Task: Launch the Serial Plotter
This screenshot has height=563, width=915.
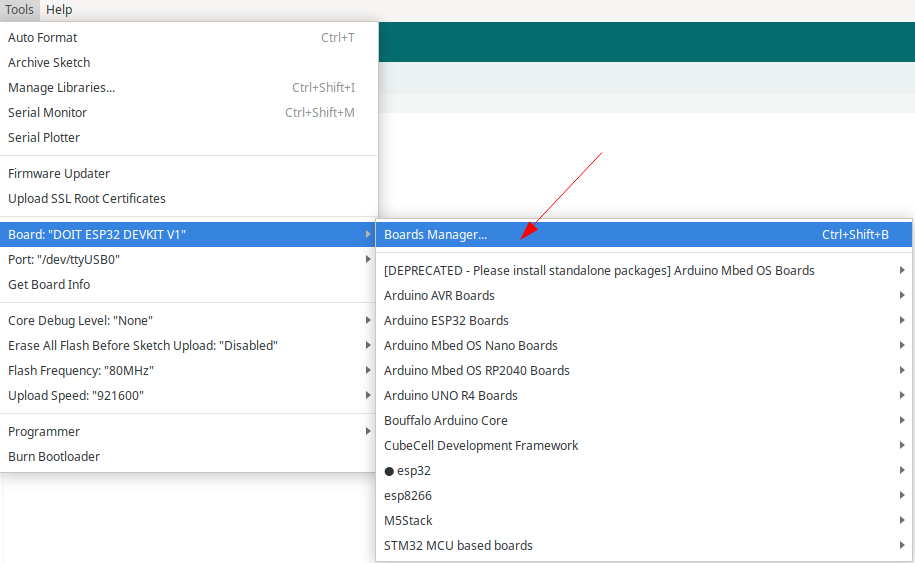Action: coord(189,138)
